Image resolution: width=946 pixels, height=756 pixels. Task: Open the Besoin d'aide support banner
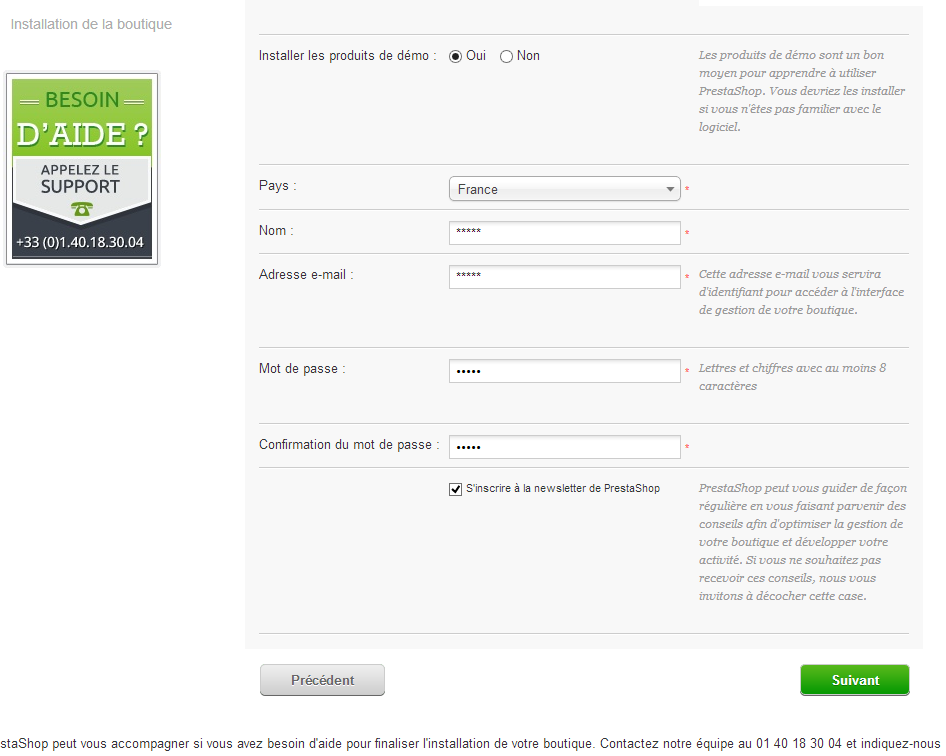[x=82, y=169]
